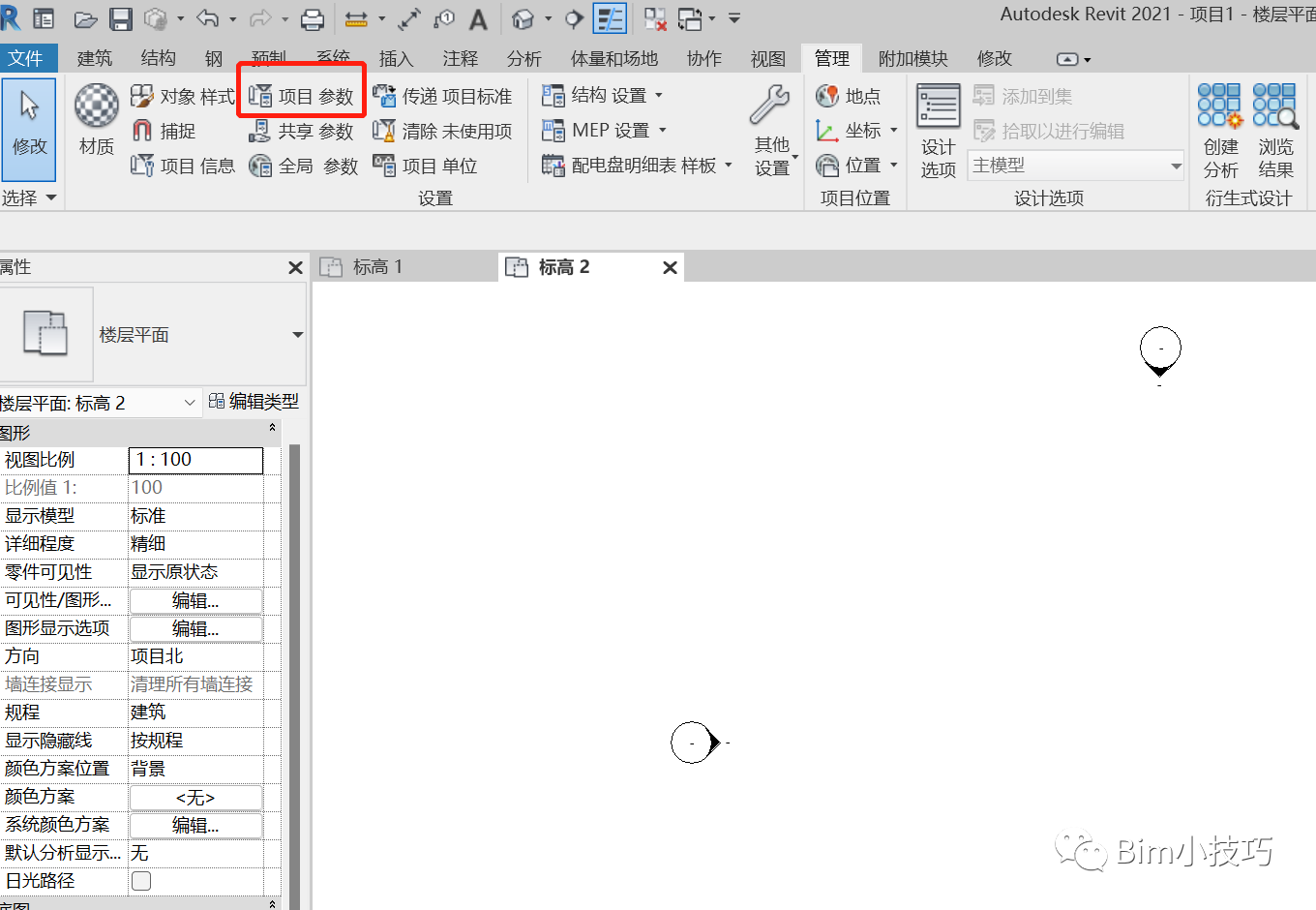
Task: Open Project Units (项目 单位)
Action: pyautogui.click(x=425, y=166)
